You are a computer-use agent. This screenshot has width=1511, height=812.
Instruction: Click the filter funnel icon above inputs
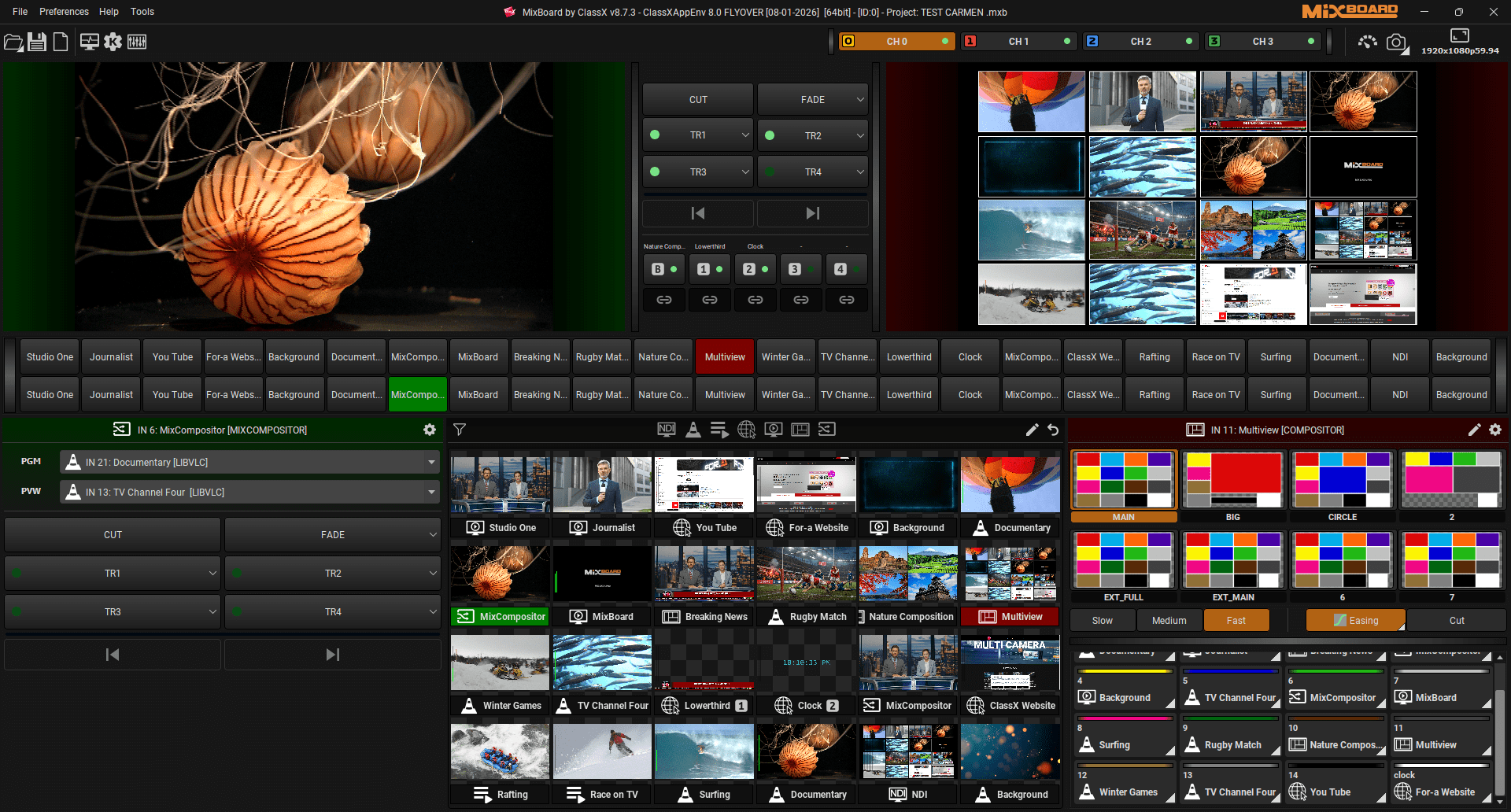click(460, 430)
